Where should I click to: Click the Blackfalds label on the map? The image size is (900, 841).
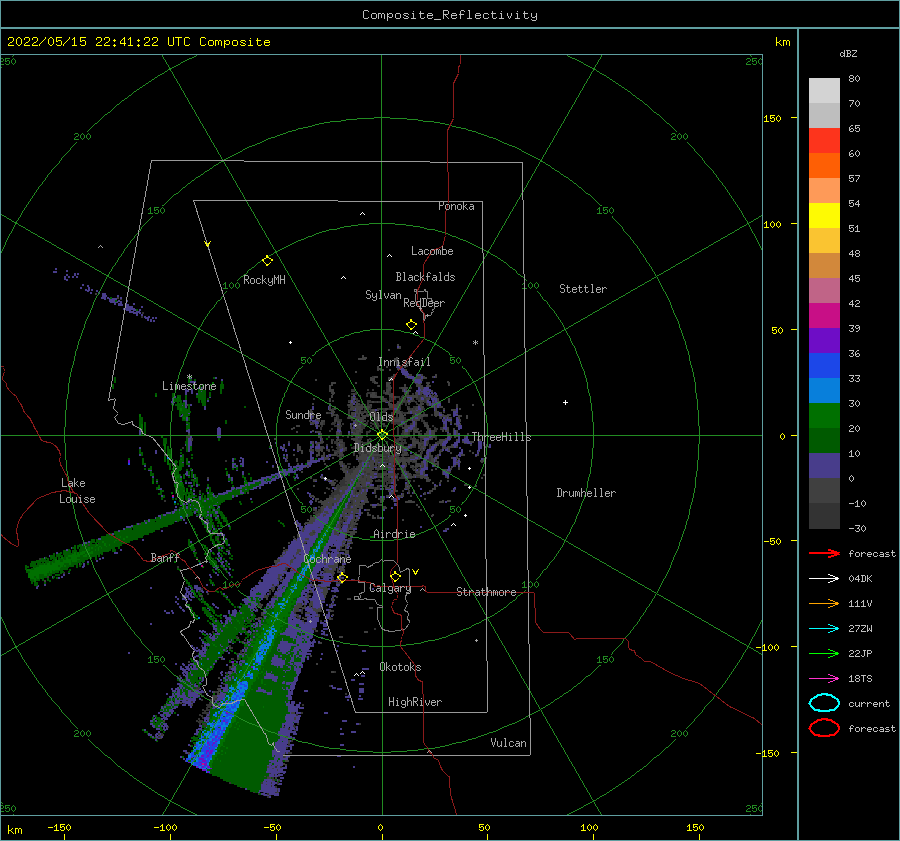coord(425,277)
